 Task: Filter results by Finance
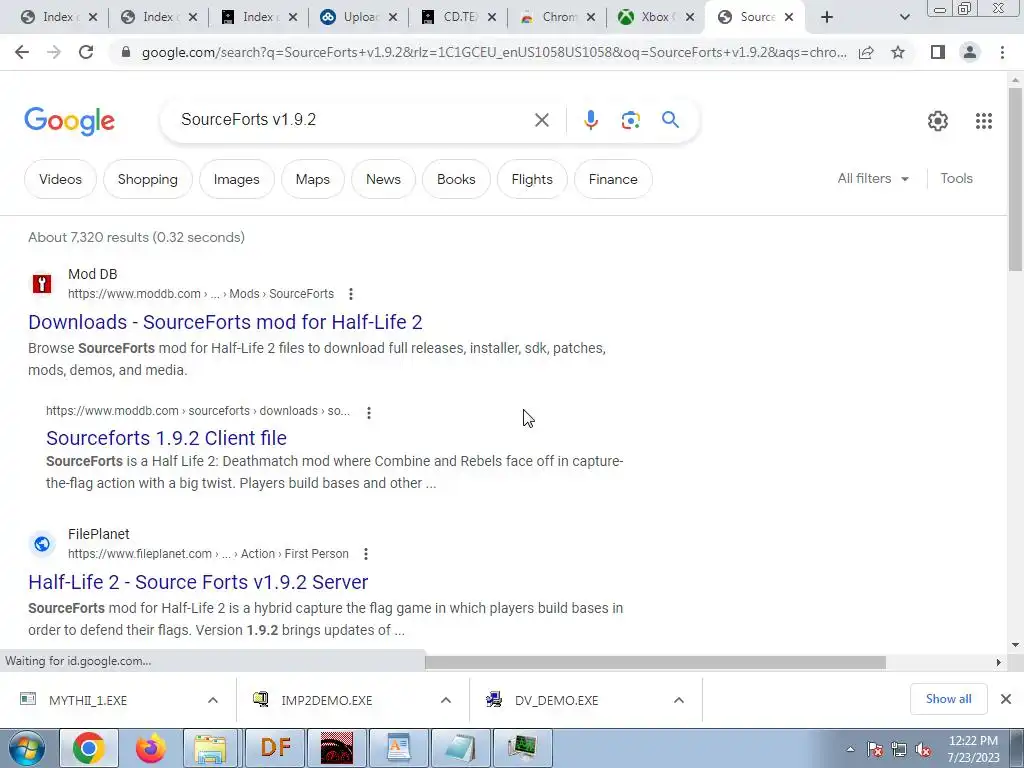coord(613,179)
